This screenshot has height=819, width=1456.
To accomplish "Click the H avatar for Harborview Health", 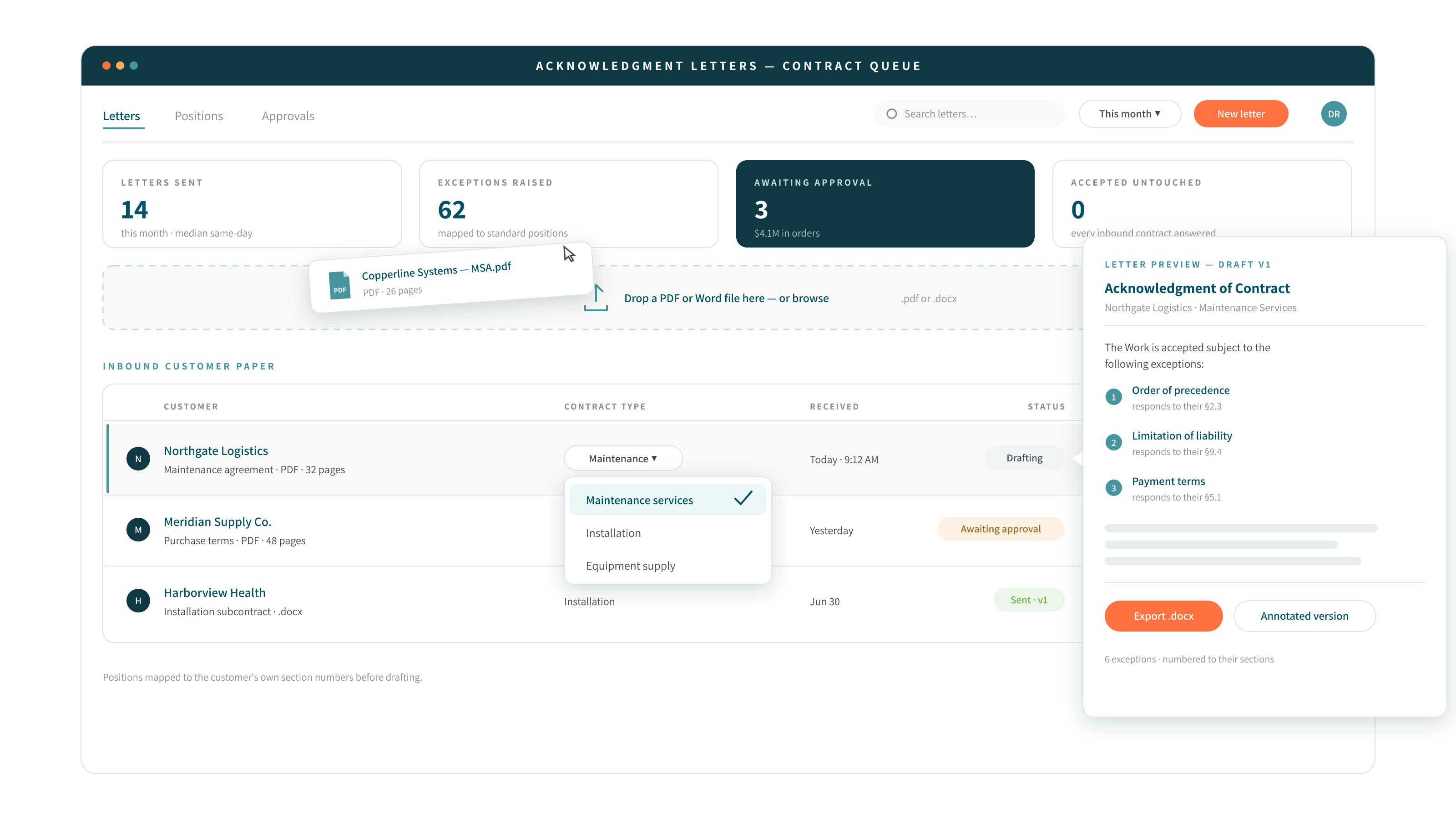I will [x=138, y=601].
